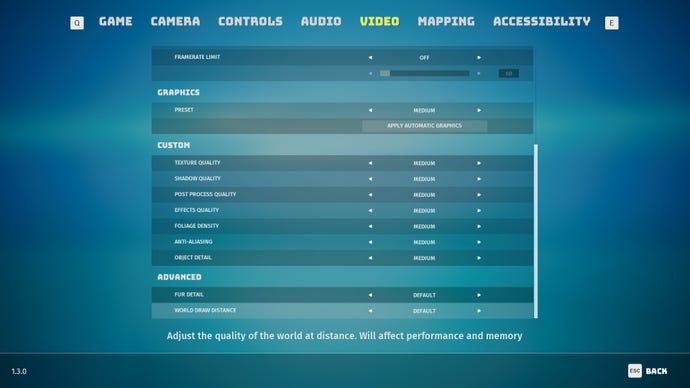Screen dimensions: 690x388
Task: Click the settings list vertical scrollbar
Action: pyautogui.click(x=536, y=231)
